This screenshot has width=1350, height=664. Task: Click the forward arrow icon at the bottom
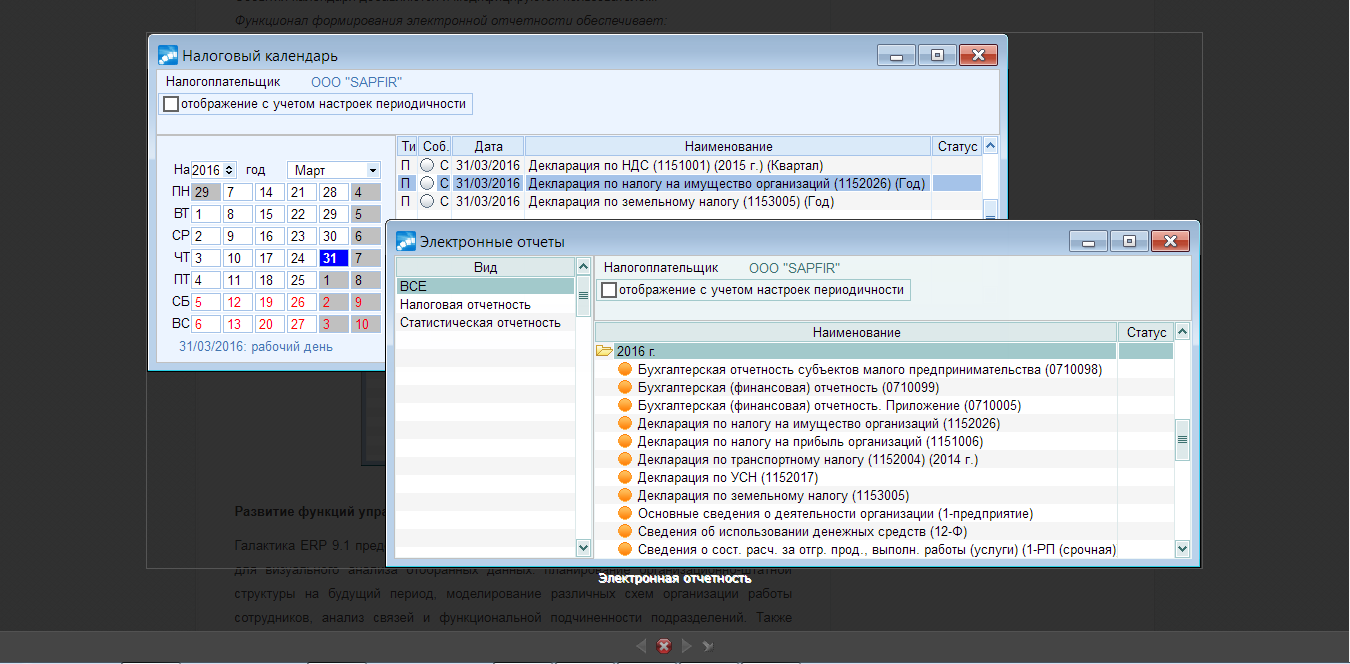click(686, 646)
